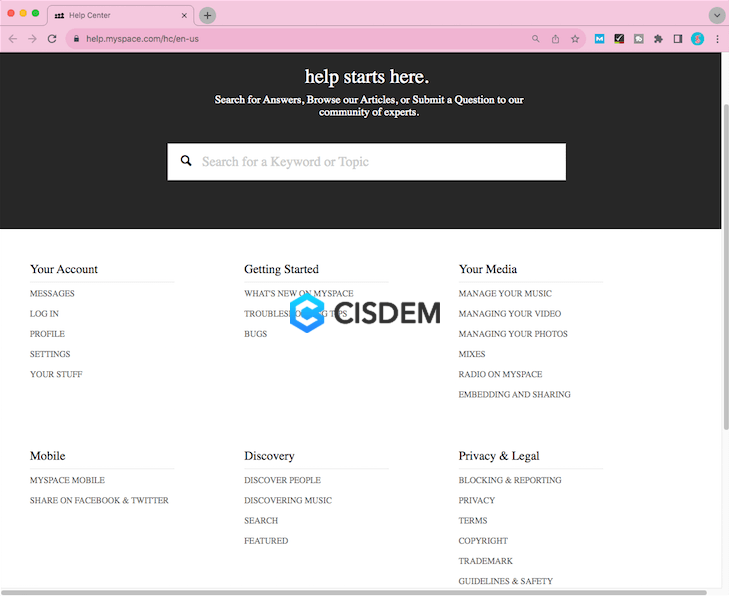The width and height of the screenshot is (729, 596).
Task: Open the Extensions puzzle piece menu
Action: pos(658,39)
